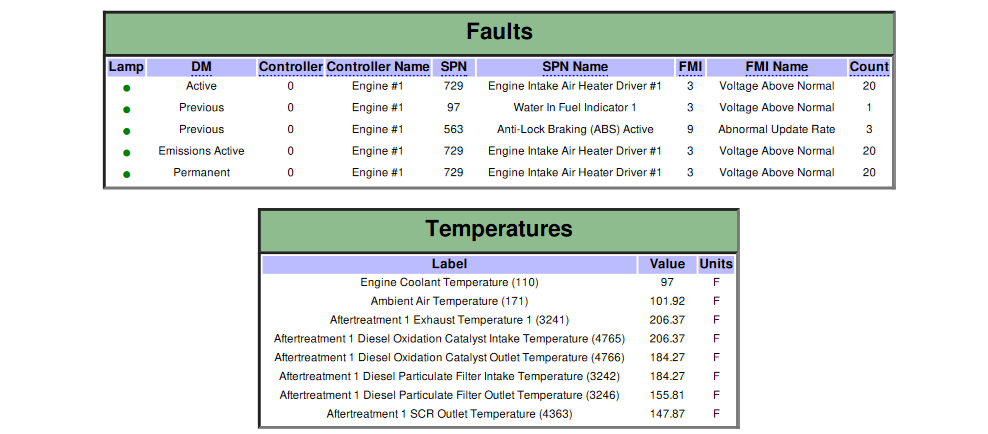Click Aftertreatment 1 SCR Outlet Temperature row
This screenshot has width=988, height=434.
(x=449, y=414)
